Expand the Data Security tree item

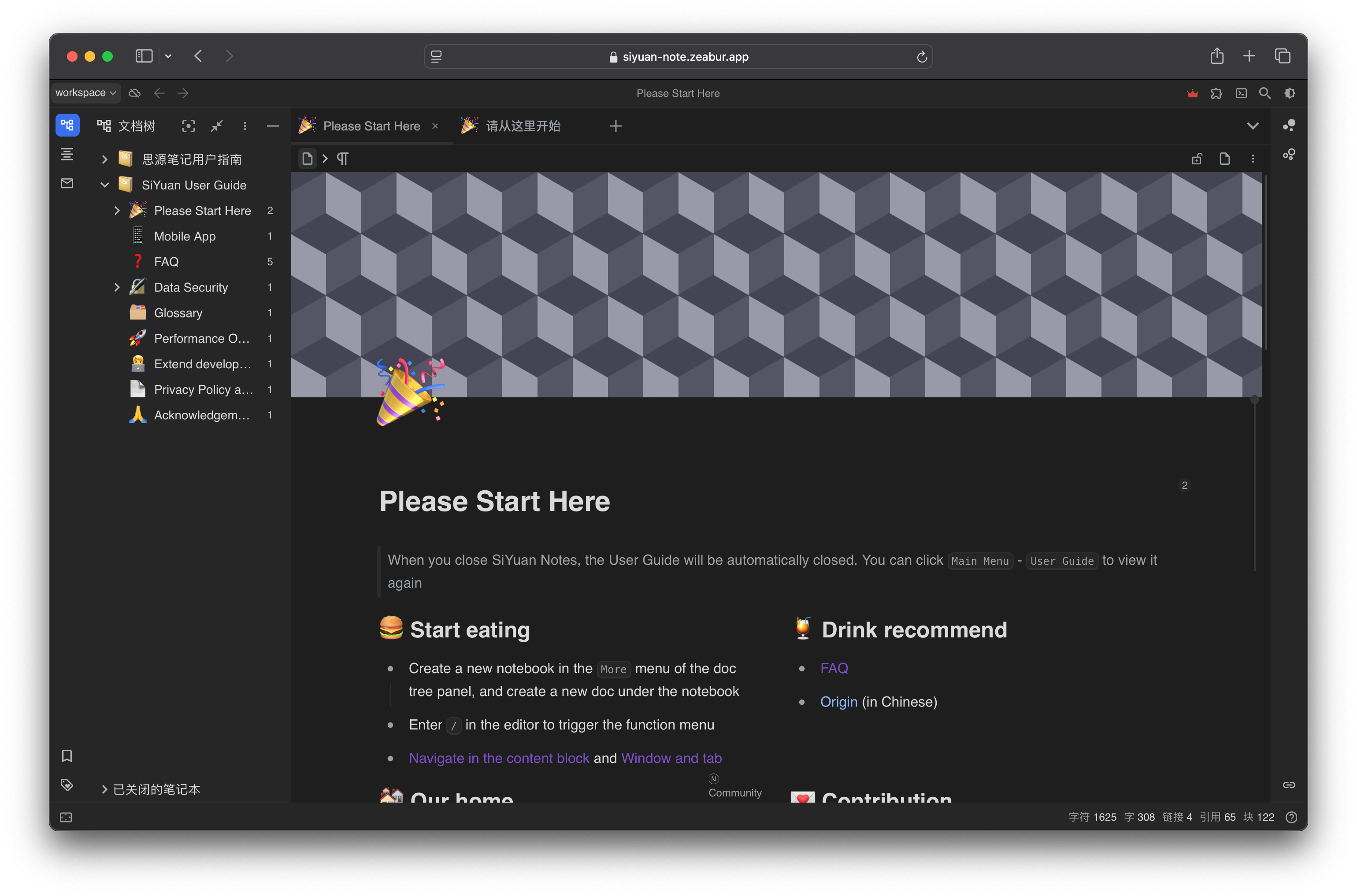(117, 287)
